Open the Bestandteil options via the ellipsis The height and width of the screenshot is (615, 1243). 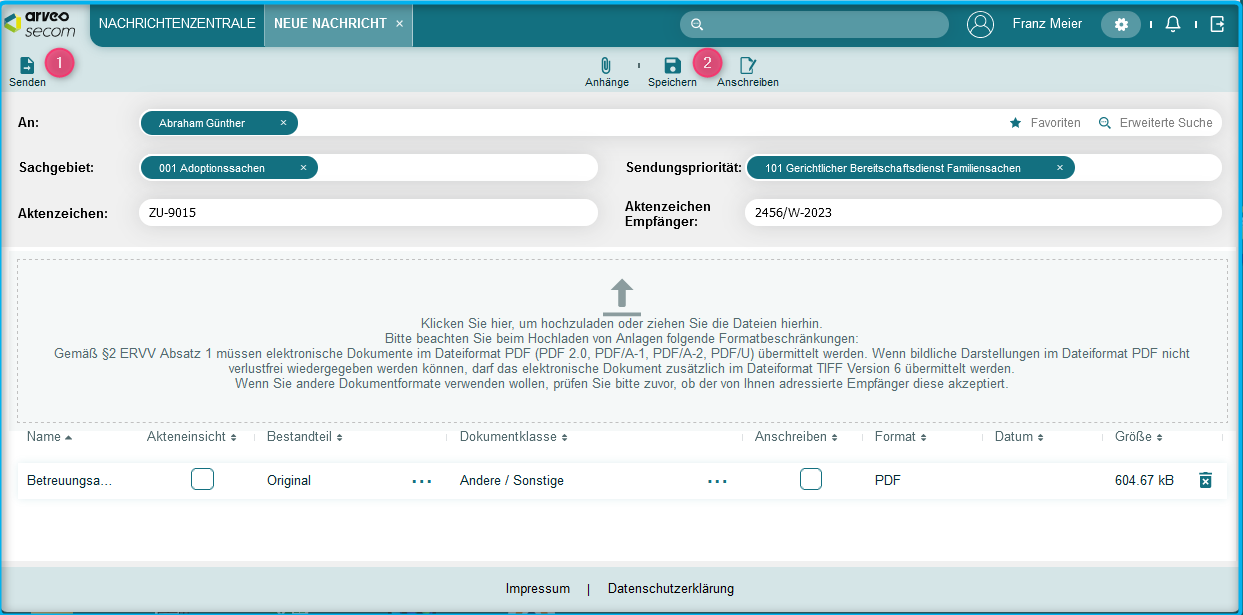(421, 480)
